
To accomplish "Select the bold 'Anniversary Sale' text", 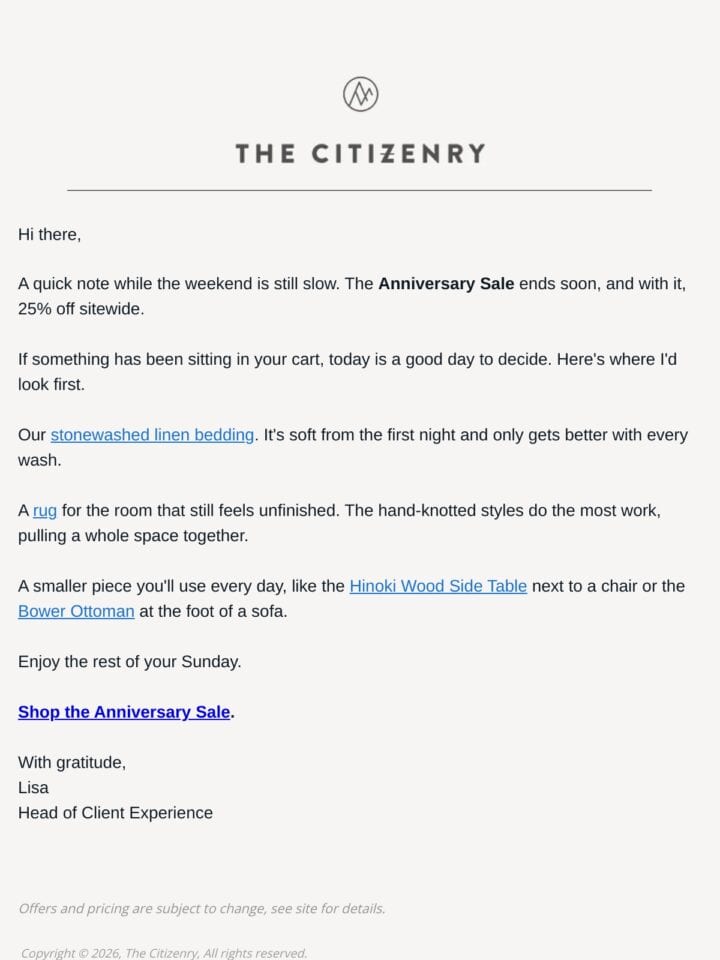I will 446,284.
